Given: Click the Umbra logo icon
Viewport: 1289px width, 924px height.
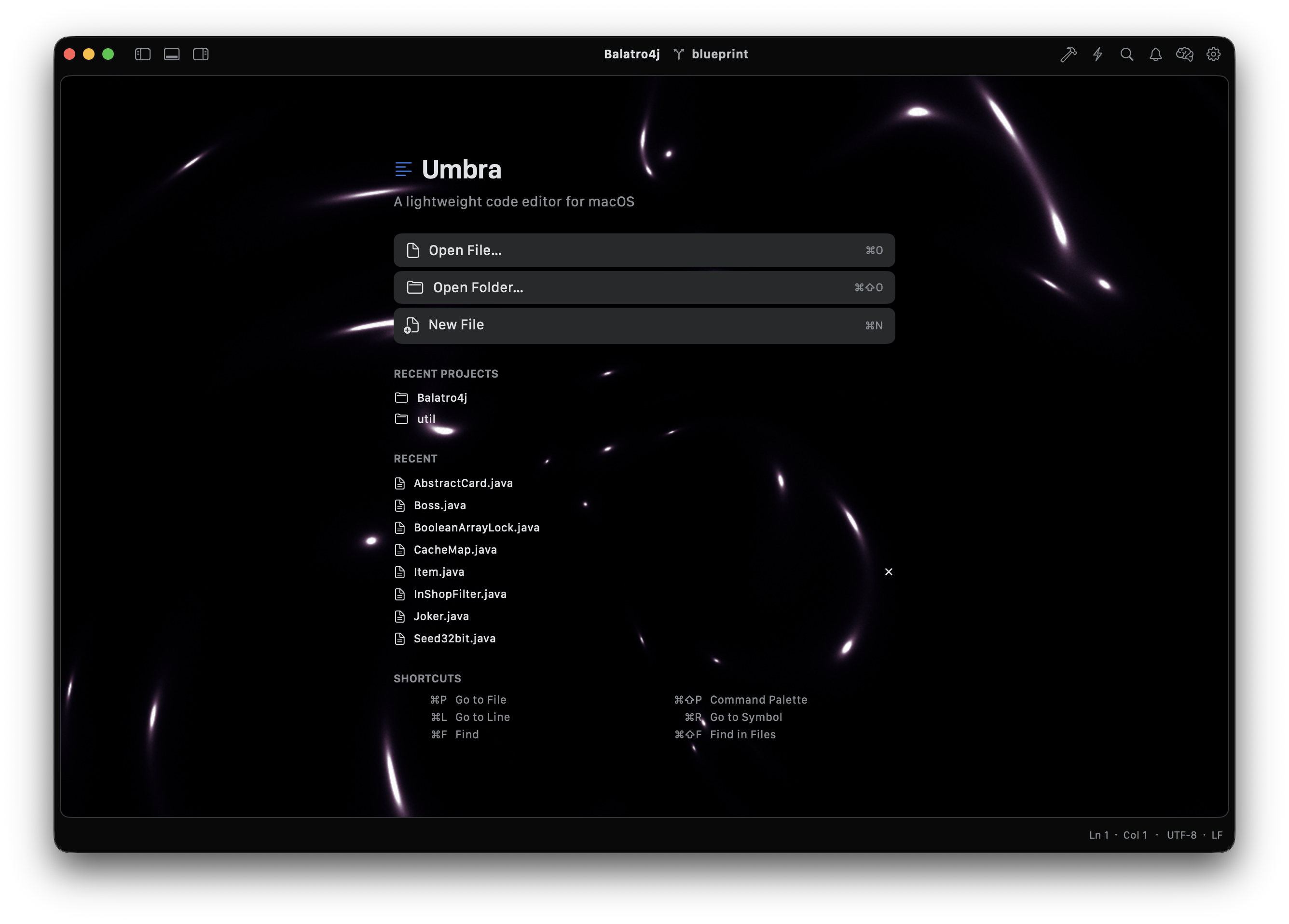Looking at the screenshot, I should pos(403,169).
